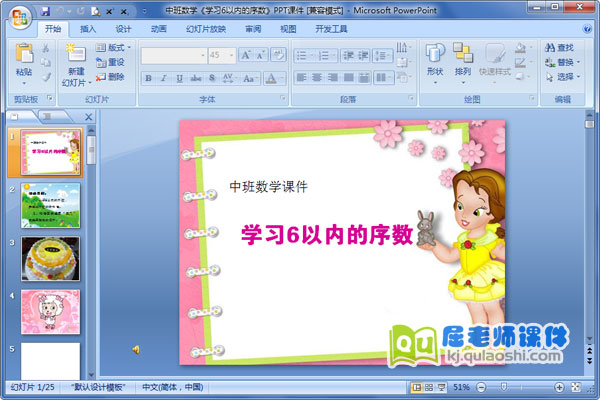Open line spacing dropdown
This screenshot has height=400, width=600.
click(x=383, y=56)
